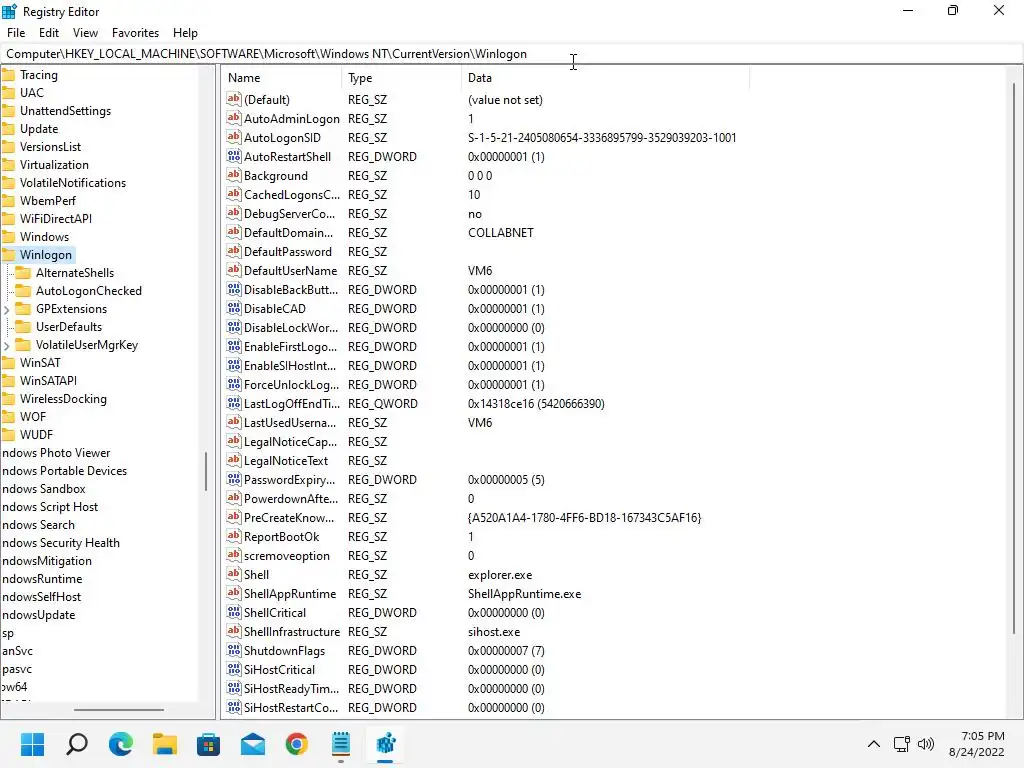1024x768 pixels.
Task: Select the Windows Sandbox key
Action: point(43,488)
